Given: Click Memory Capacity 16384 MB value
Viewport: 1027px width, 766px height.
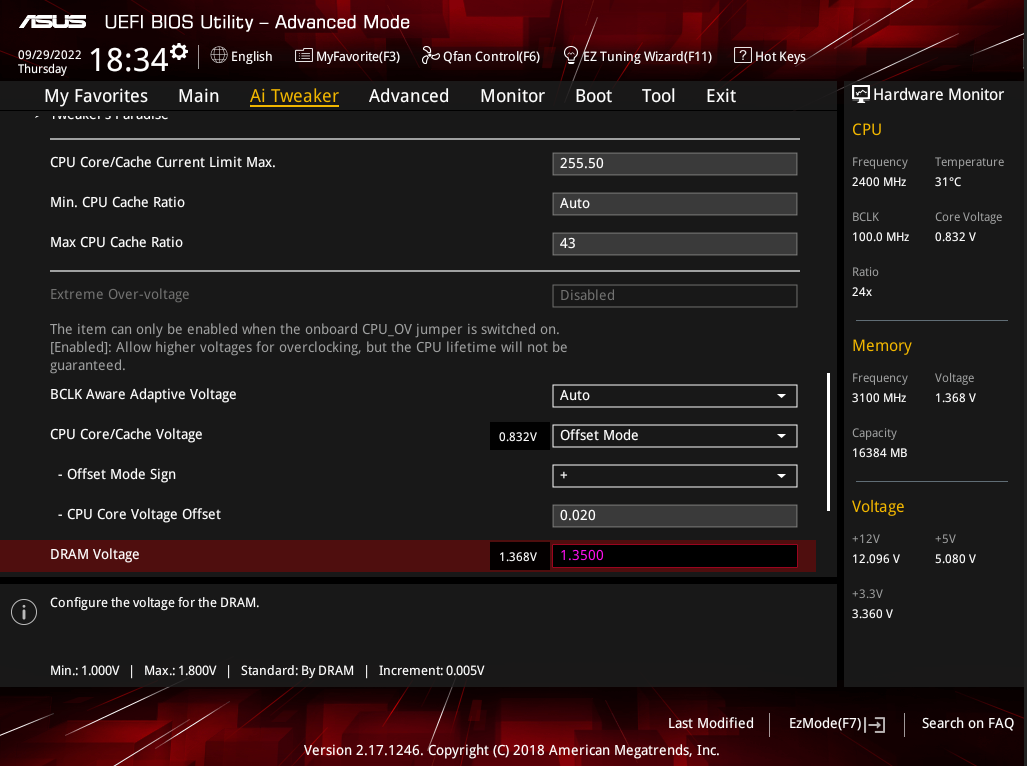Looking at the screenshot, I should tap(880, 453).
